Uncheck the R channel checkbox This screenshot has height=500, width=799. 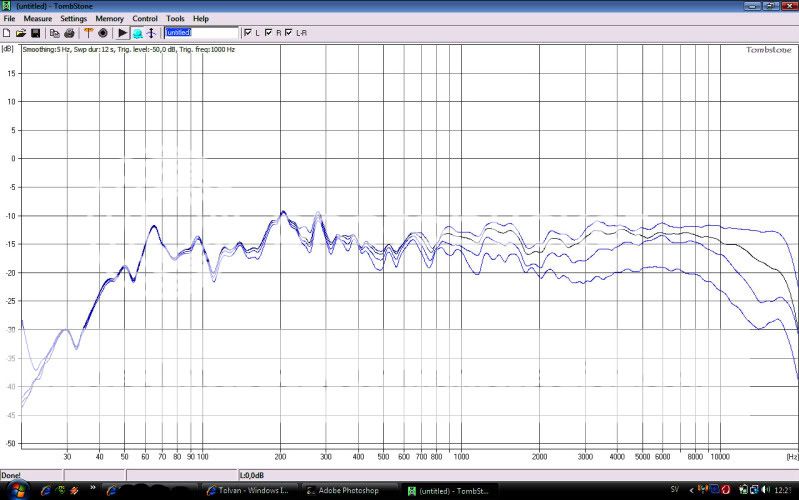click(269, 33)
